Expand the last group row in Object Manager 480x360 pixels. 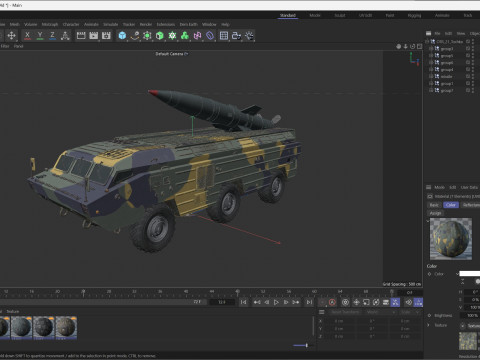(431, 90)
